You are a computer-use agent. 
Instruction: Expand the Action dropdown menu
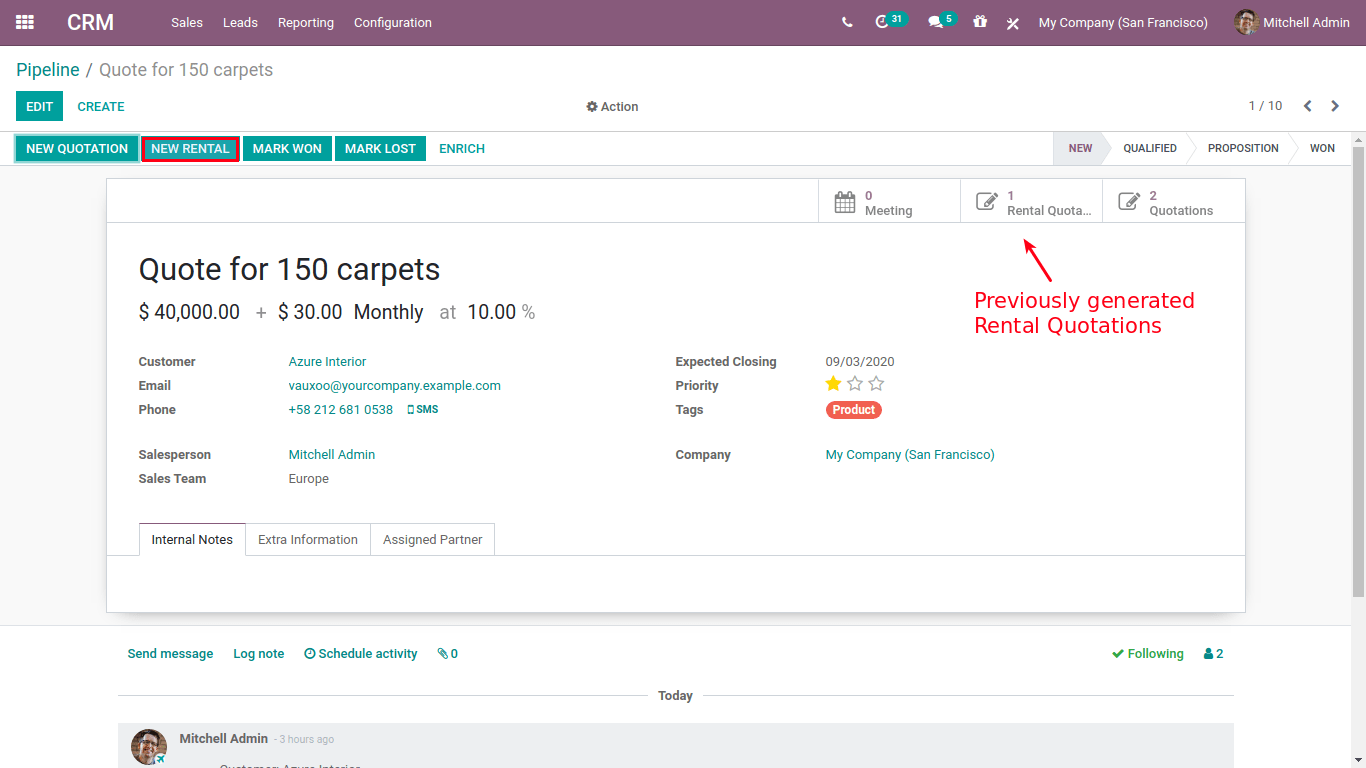tap(612, 107)
